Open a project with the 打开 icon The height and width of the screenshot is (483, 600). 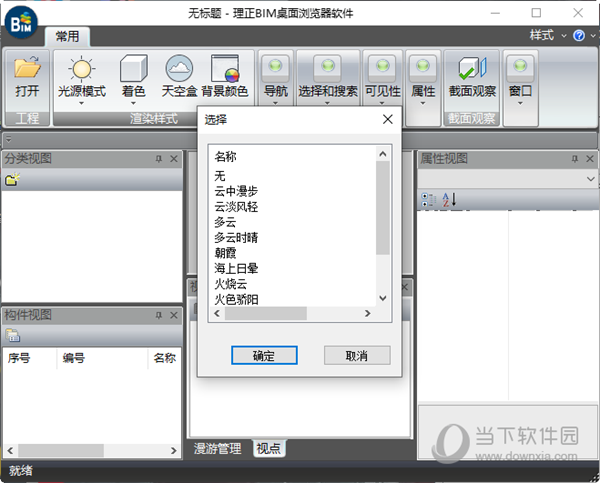coord(27,77)
